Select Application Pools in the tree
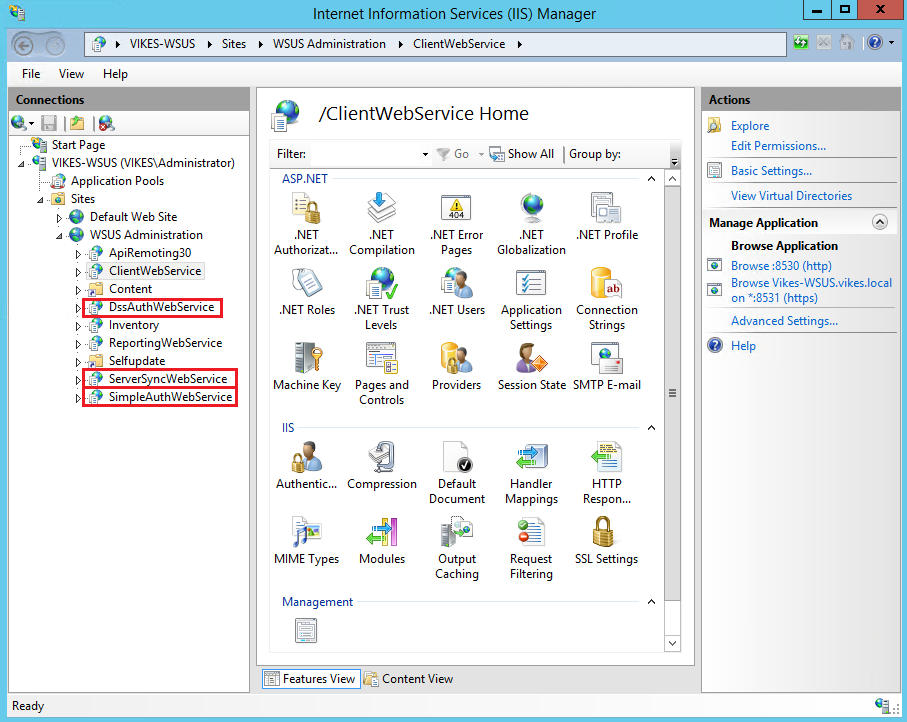Viewport: 907px width, 722px height. [x=117, y=181]
